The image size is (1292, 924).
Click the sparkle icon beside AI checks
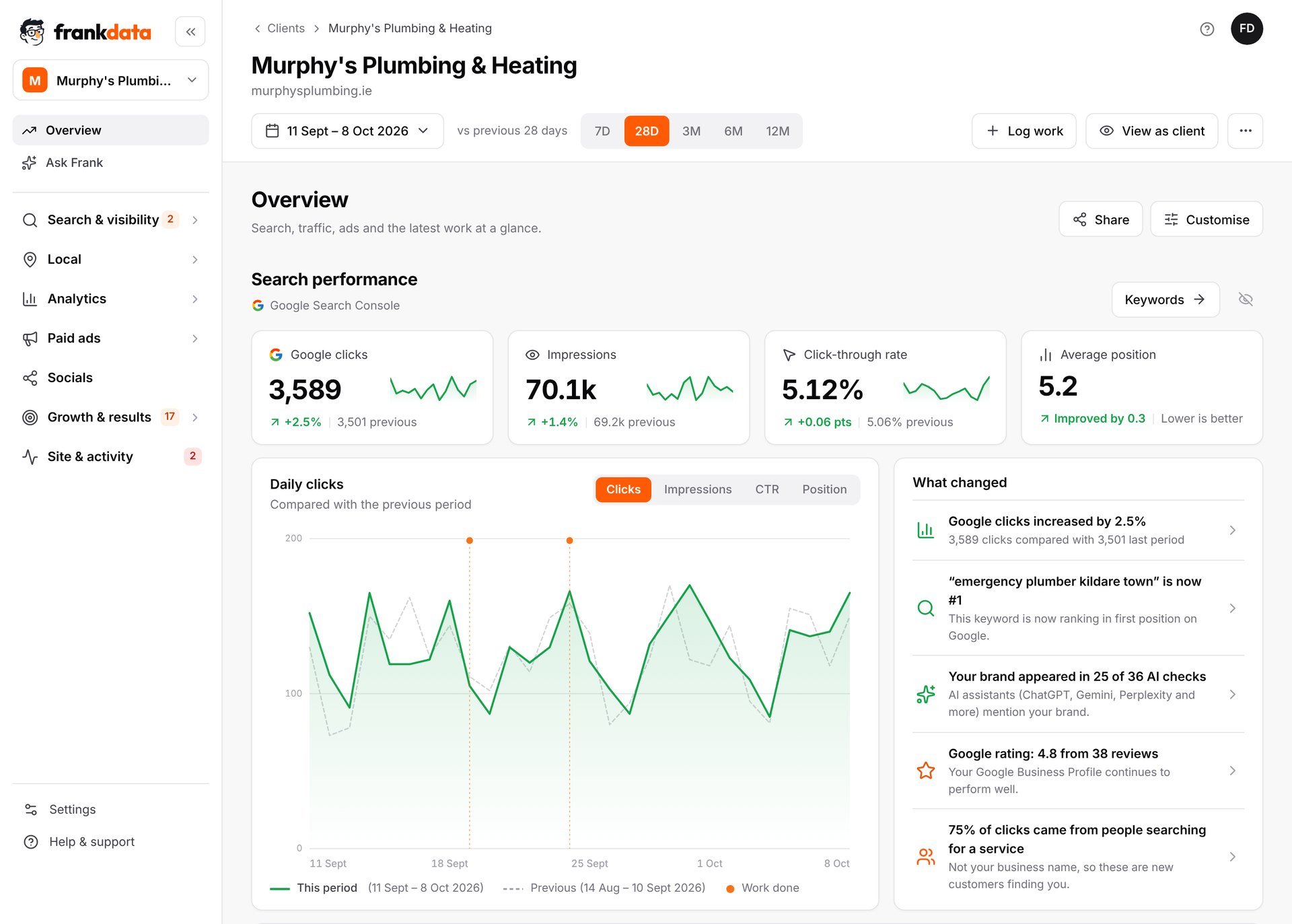pos(926,694)
